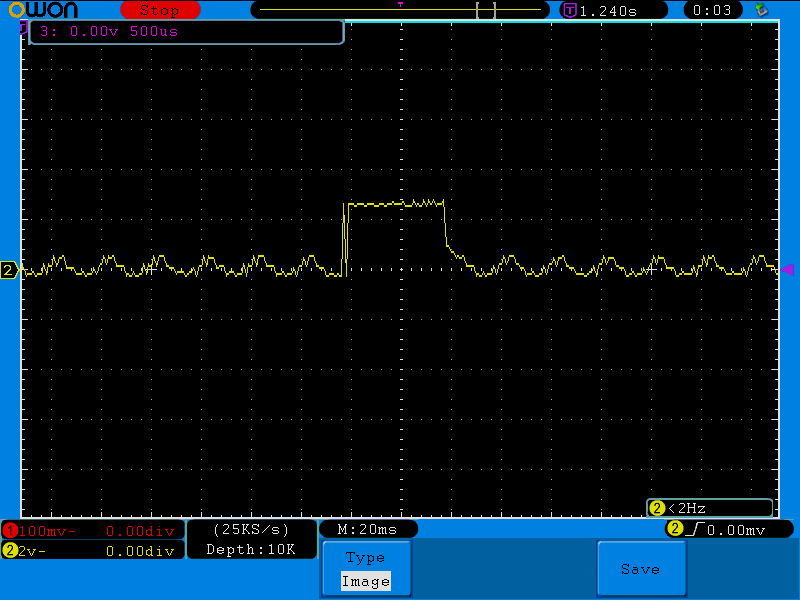800x600 pixels.
Task: Click the channel 2 0.00div offset
Action: point(140,551)
